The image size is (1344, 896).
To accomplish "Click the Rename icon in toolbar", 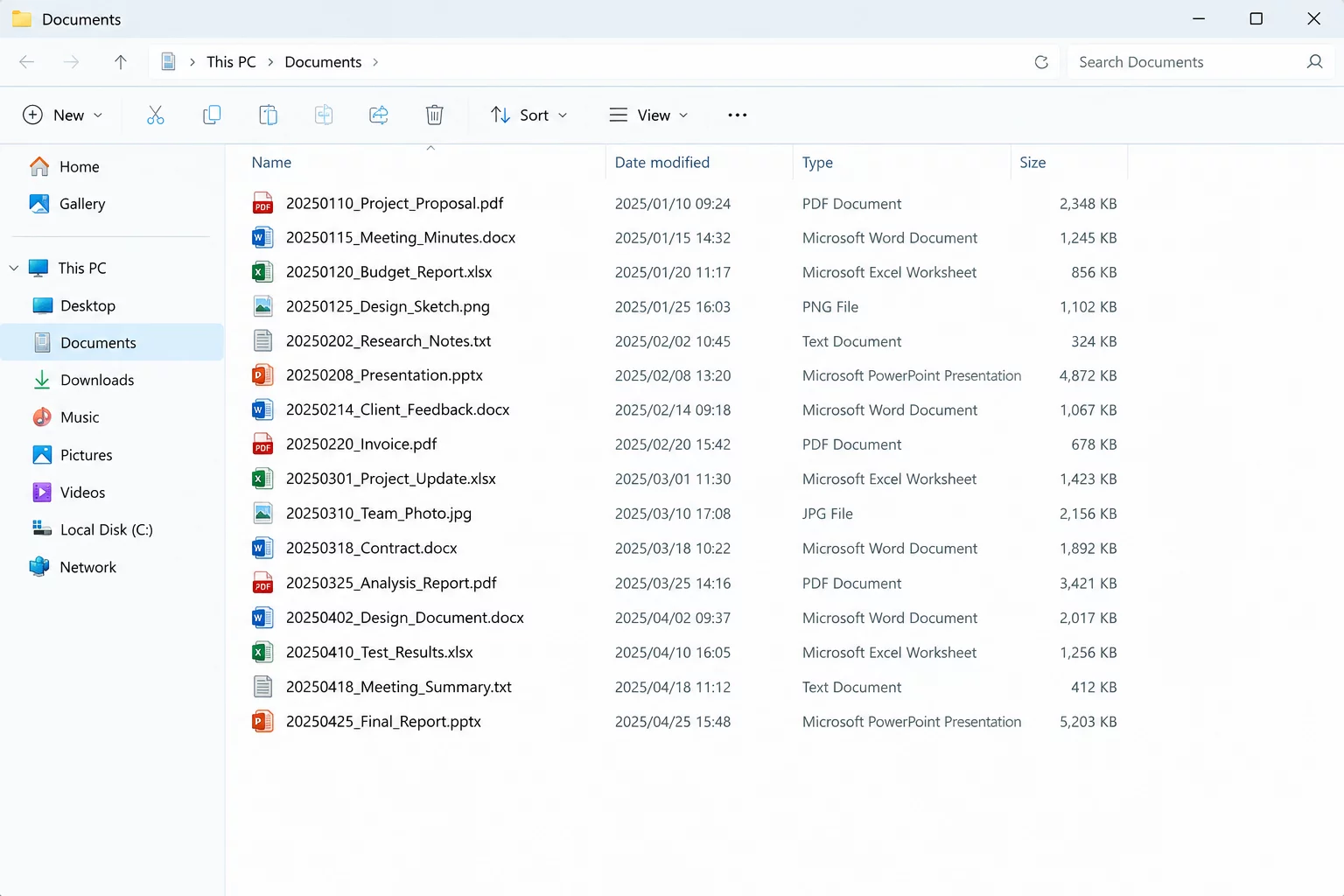I will coord(324,115).
